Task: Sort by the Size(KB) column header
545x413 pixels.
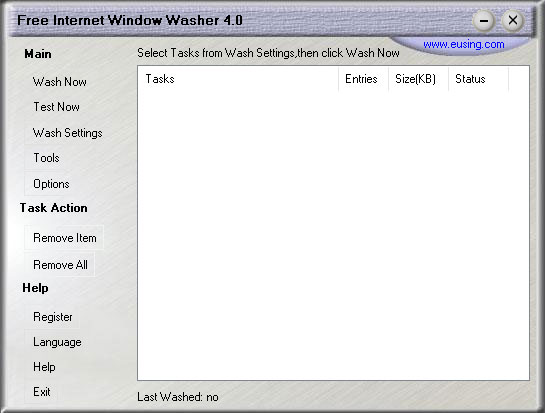Action: click(x=418, y=79)
